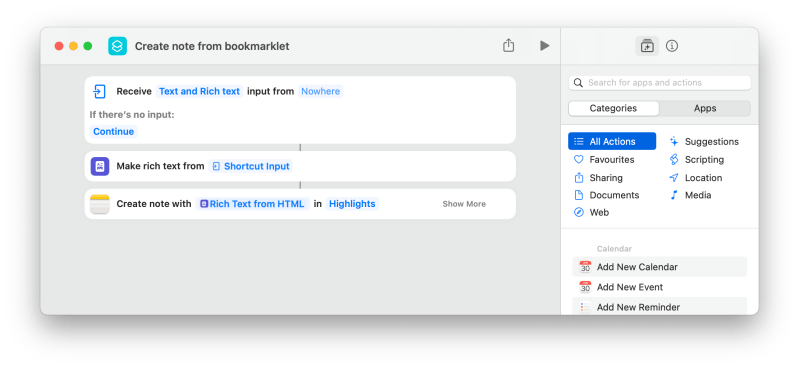Show the Action Library panel icon

tap(647, 46)
